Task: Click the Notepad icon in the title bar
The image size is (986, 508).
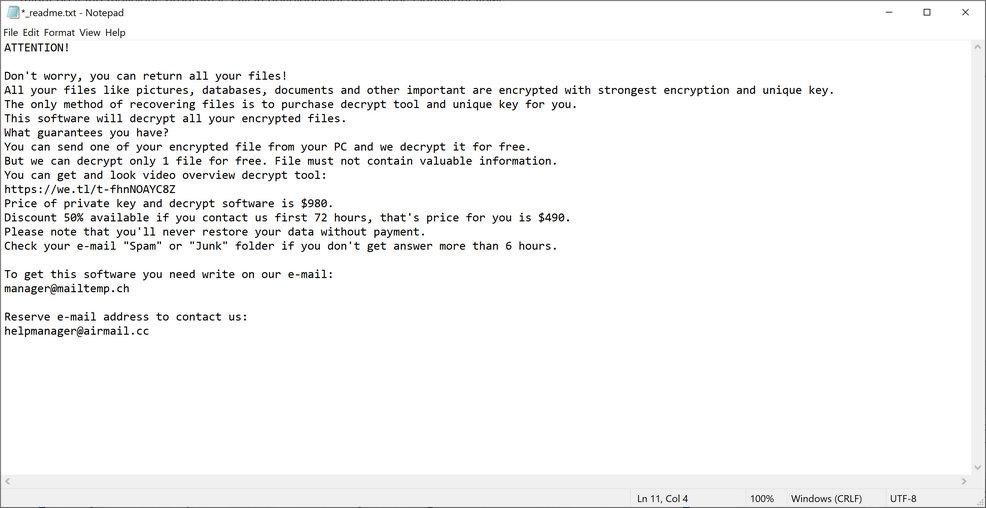Action: (12, 13)
